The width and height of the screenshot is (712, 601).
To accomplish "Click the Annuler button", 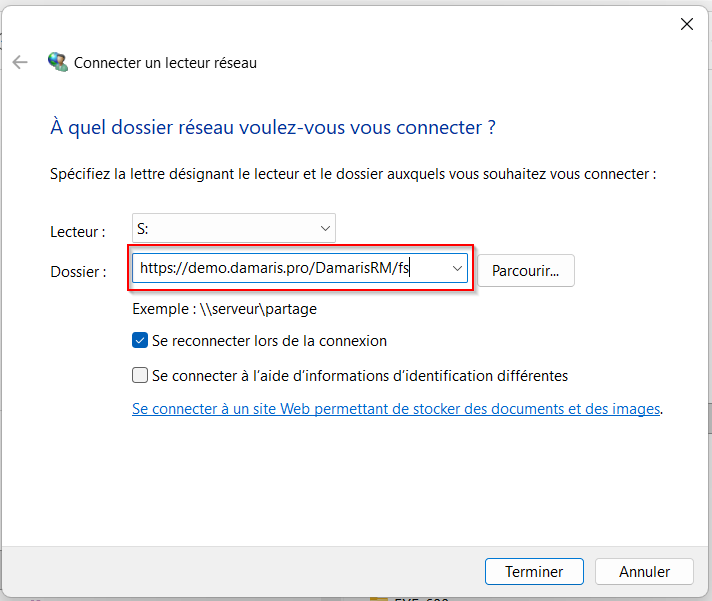I will click(x=644, y=572).
